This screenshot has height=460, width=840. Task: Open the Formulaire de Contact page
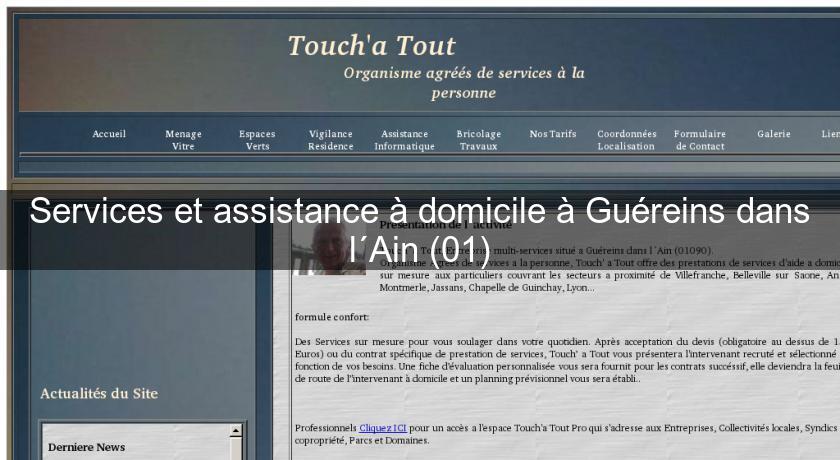(x=700, y=140)
